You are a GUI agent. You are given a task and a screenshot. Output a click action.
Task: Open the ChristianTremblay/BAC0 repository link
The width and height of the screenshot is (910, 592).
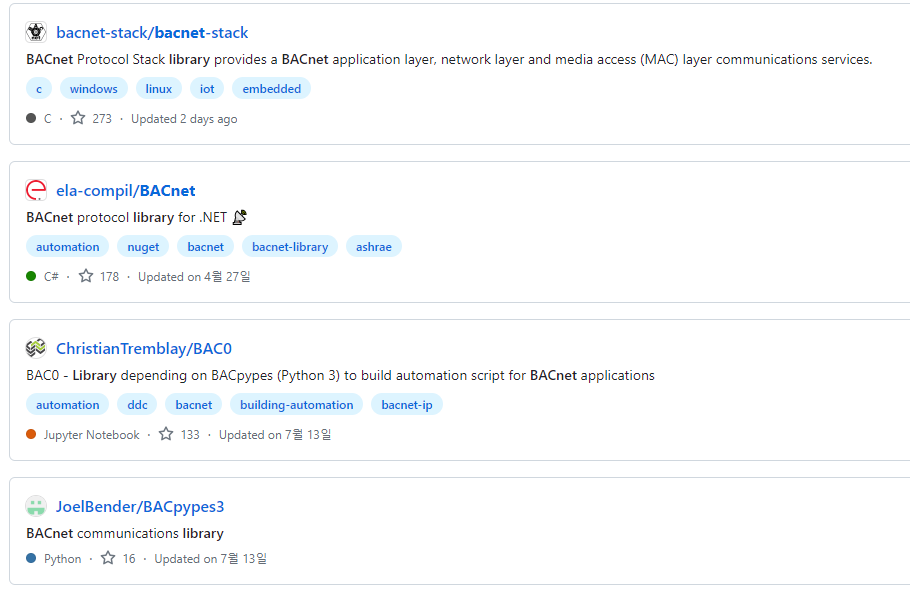coord(144,348)
